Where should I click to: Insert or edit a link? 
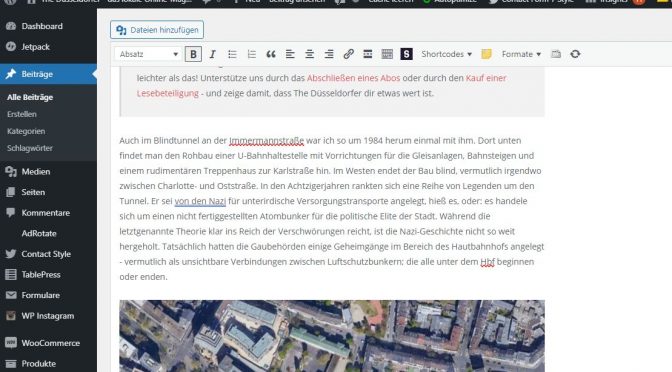[x=348, y=54]
